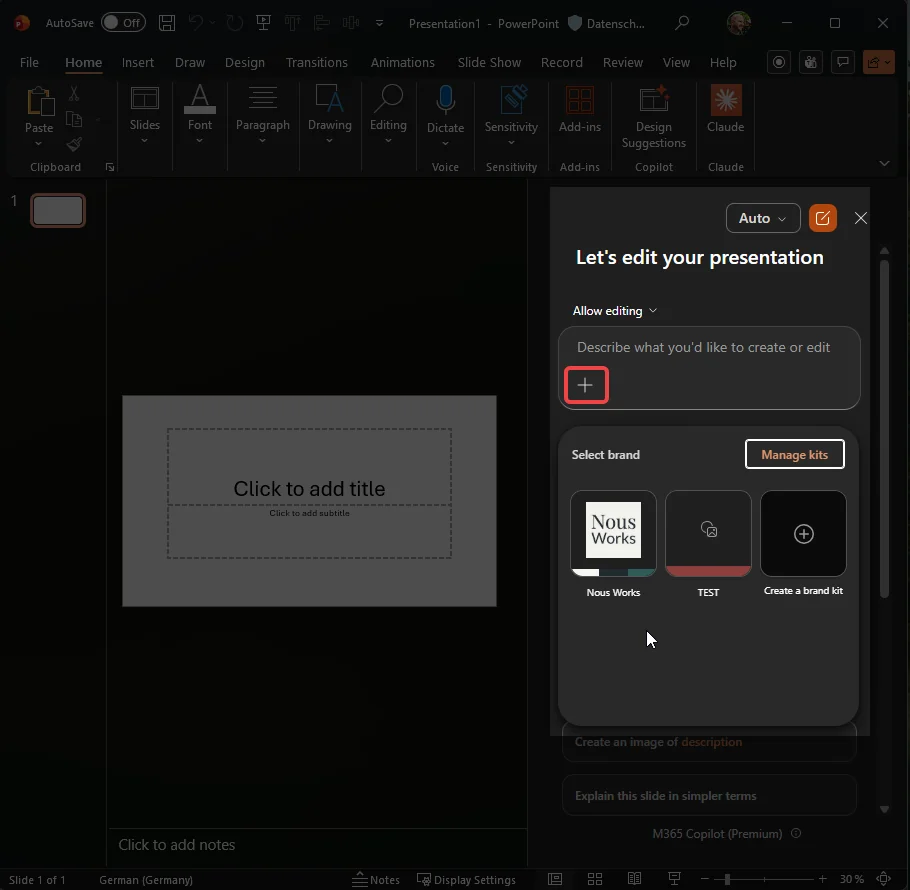Collapse the ribbon chevron
This screenshot has height=890, width=910.
[x=884, y=164]
